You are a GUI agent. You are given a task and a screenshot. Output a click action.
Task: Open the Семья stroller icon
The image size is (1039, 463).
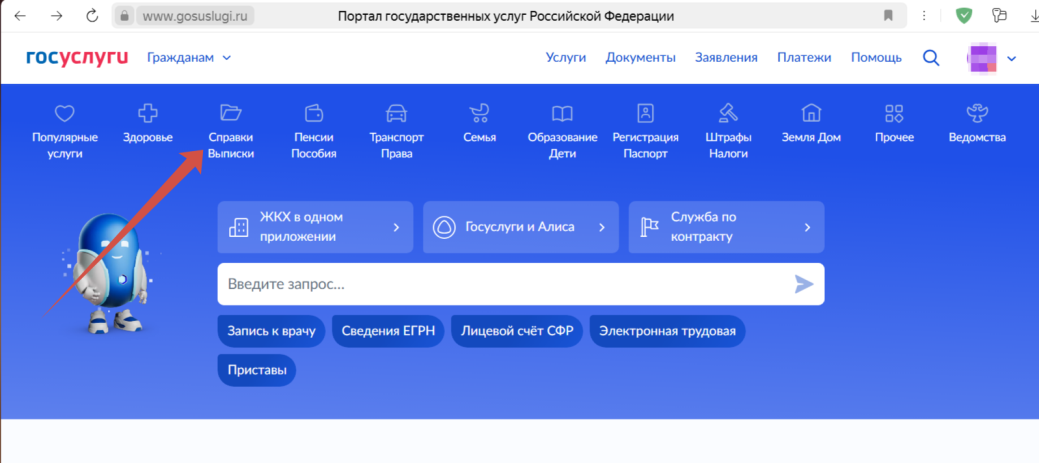point(480,113)
